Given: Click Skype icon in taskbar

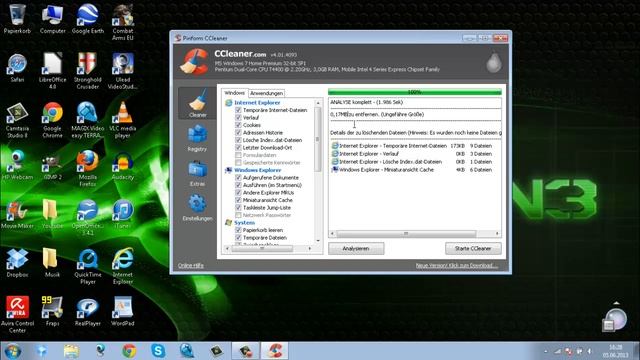Looking at the screenshot, I should [158, 351].
